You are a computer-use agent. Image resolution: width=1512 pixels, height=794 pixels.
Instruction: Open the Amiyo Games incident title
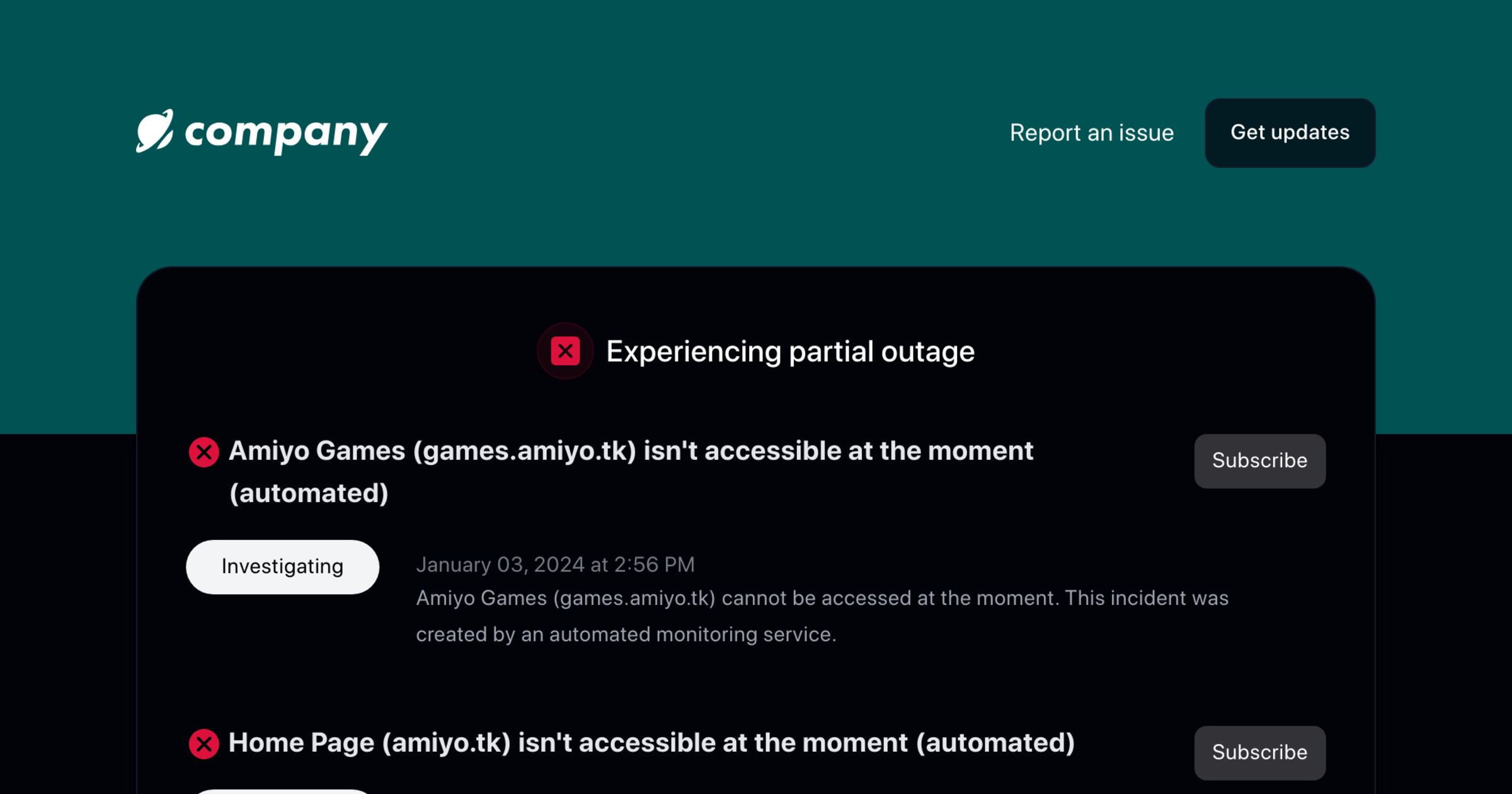pyautogui.click(x=630, y=451)
